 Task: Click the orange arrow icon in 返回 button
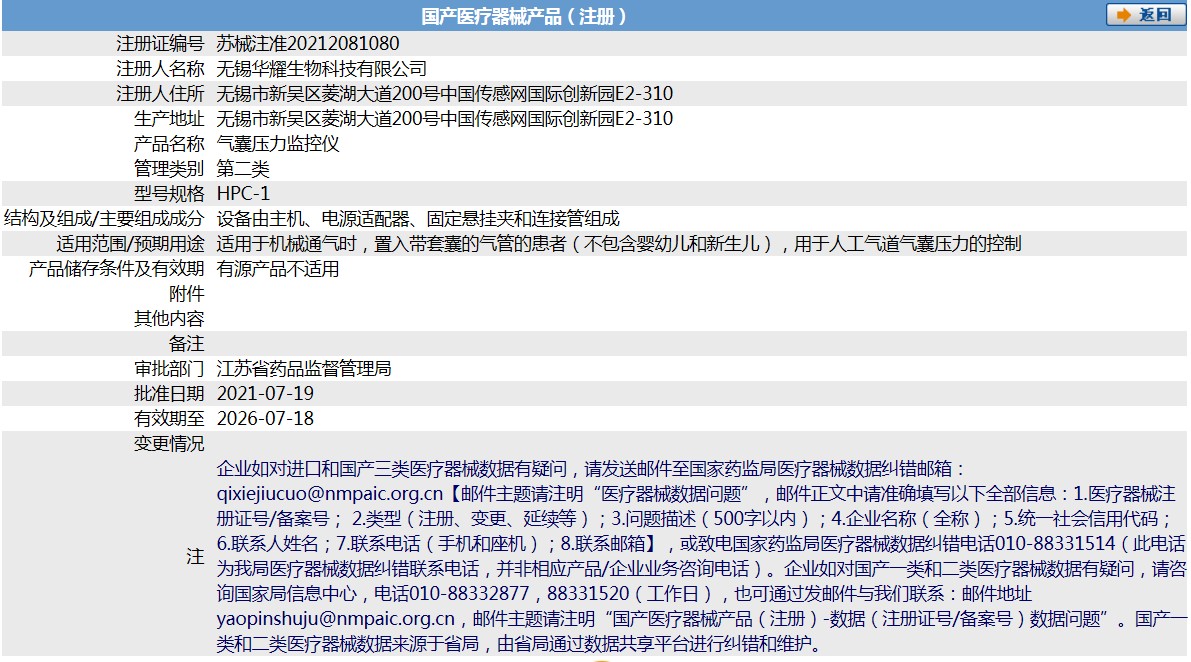point(1123,15)
